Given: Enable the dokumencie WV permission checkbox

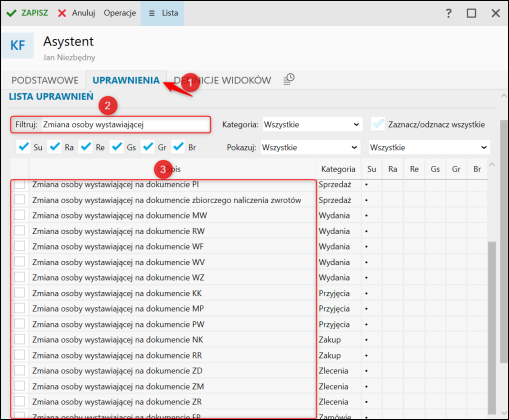Looking at the screenshot, I should pos(20,262).
